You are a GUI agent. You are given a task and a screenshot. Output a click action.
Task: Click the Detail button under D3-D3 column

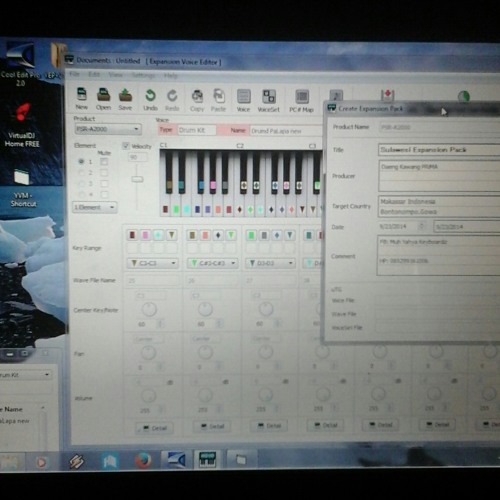pyautogui.click(x=269, y=426)
